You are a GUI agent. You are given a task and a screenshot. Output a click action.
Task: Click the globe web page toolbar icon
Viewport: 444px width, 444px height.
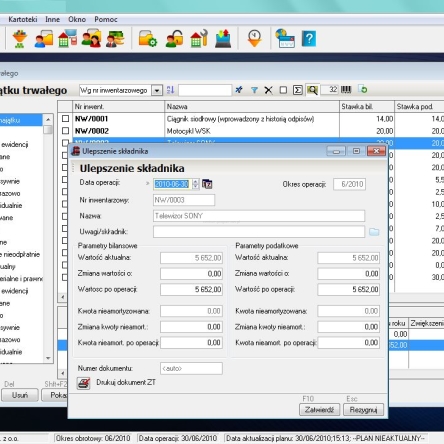pos(285,39)
